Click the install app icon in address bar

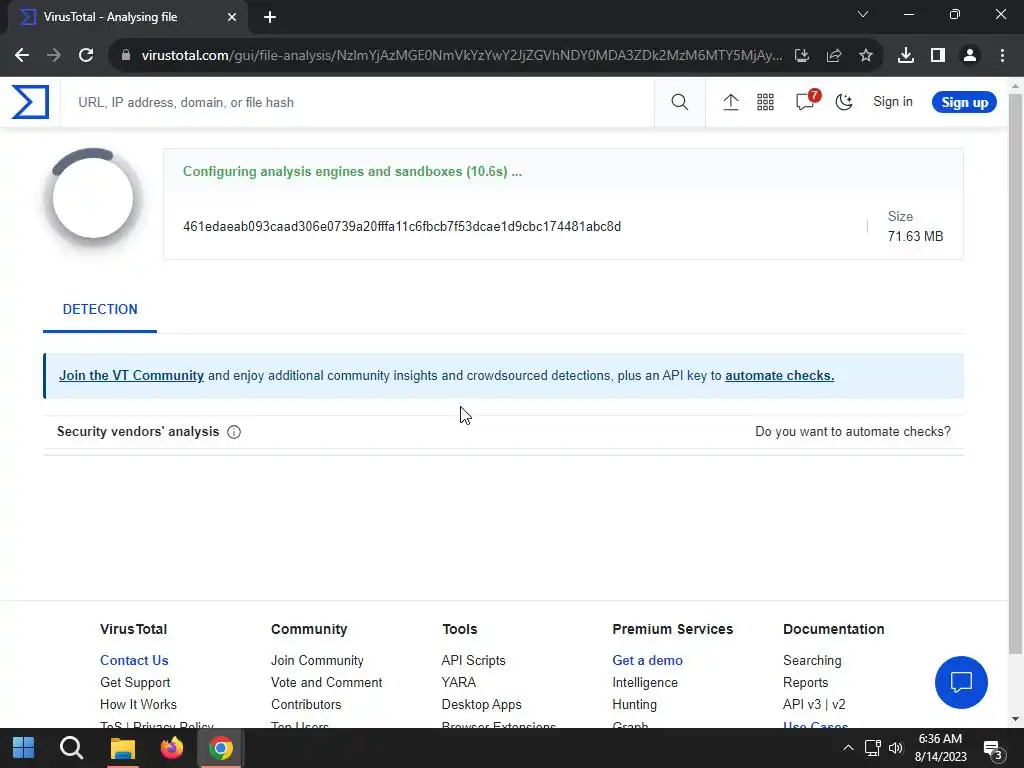tap(802, 56)
